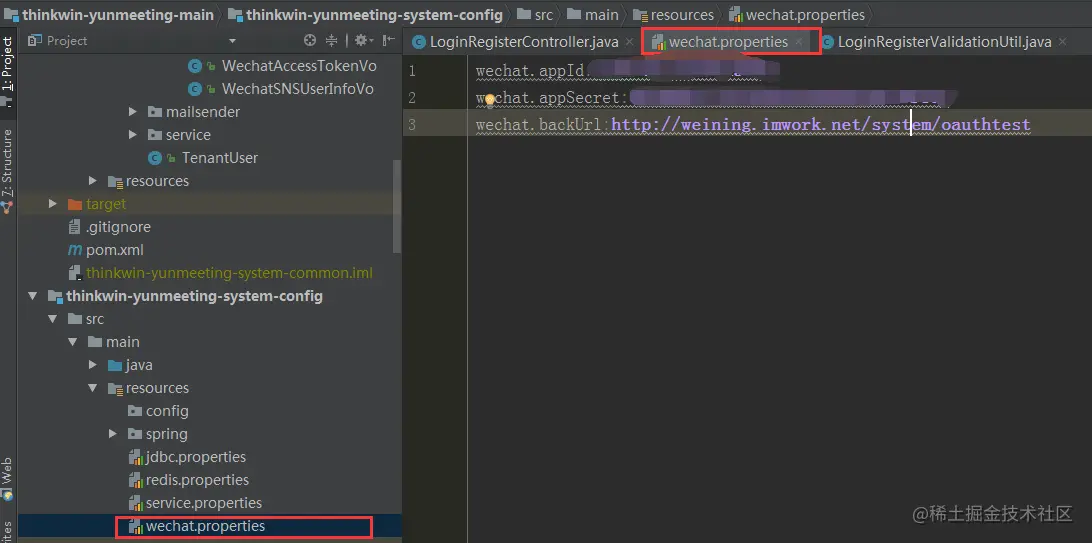Switch to LoginRegisterController.java tab
The width and height of the screenshot is (1092, 543).
[524, 42]
